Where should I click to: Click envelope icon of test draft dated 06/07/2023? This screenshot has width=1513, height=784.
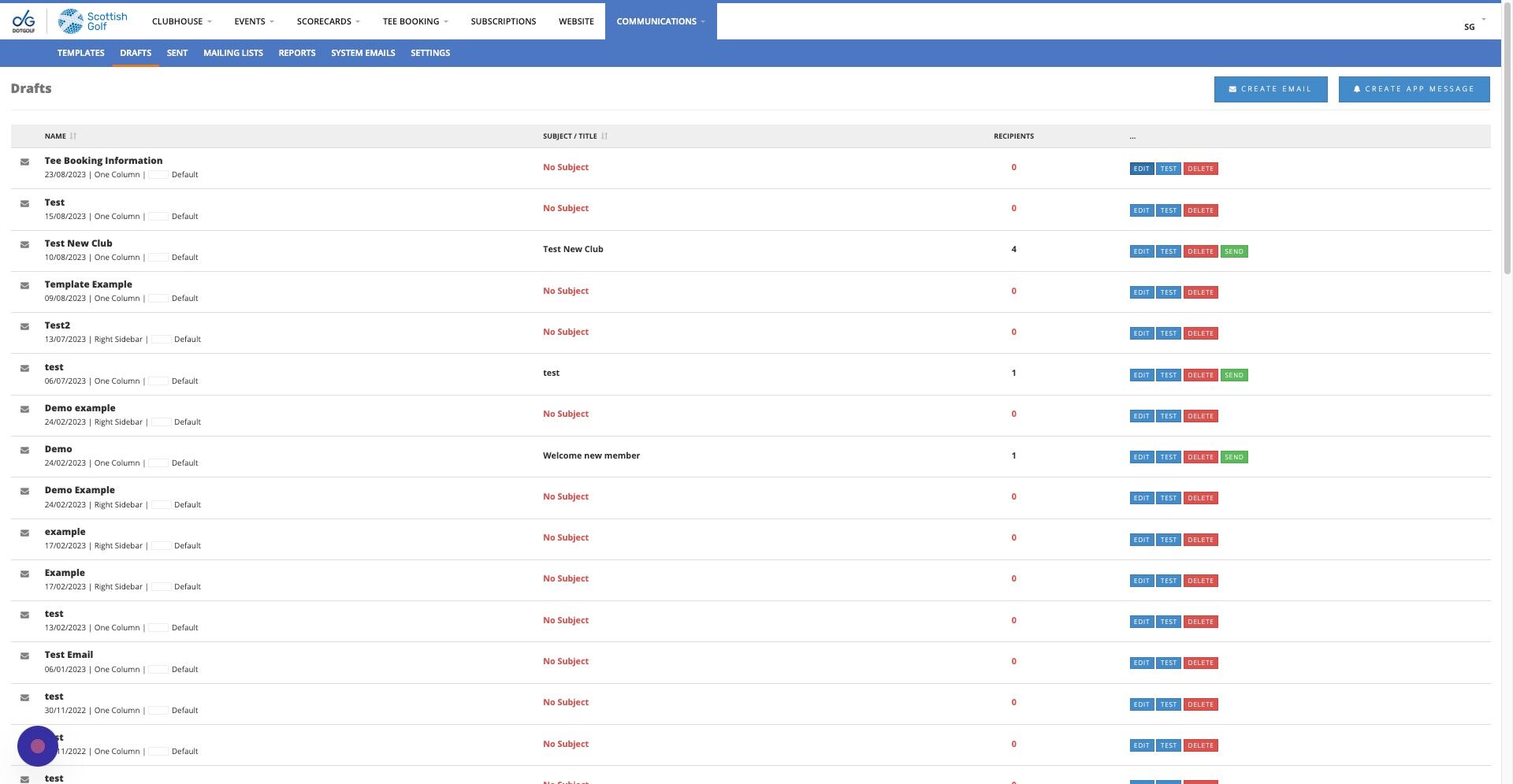[x=25, y=369]
